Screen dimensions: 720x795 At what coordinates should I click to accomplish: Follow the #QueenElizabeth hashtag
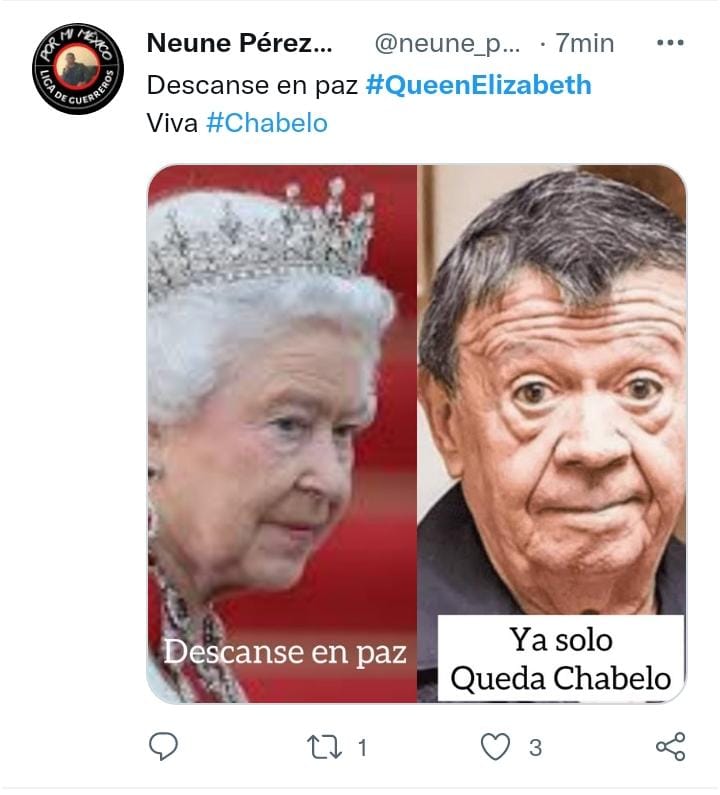[x=479, y=85]
